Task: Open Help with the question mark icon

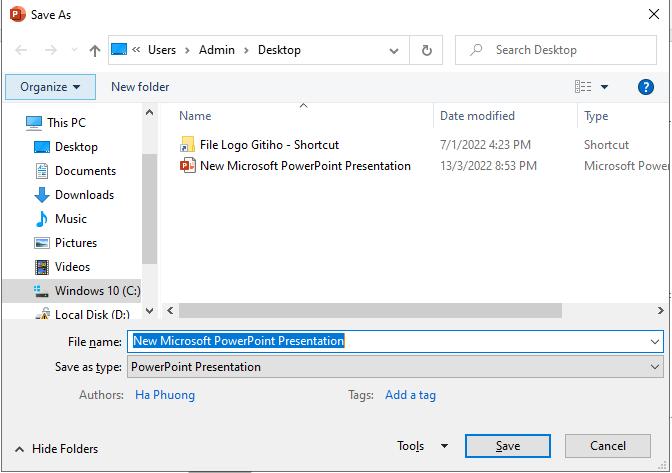Action: pos(645,87)
